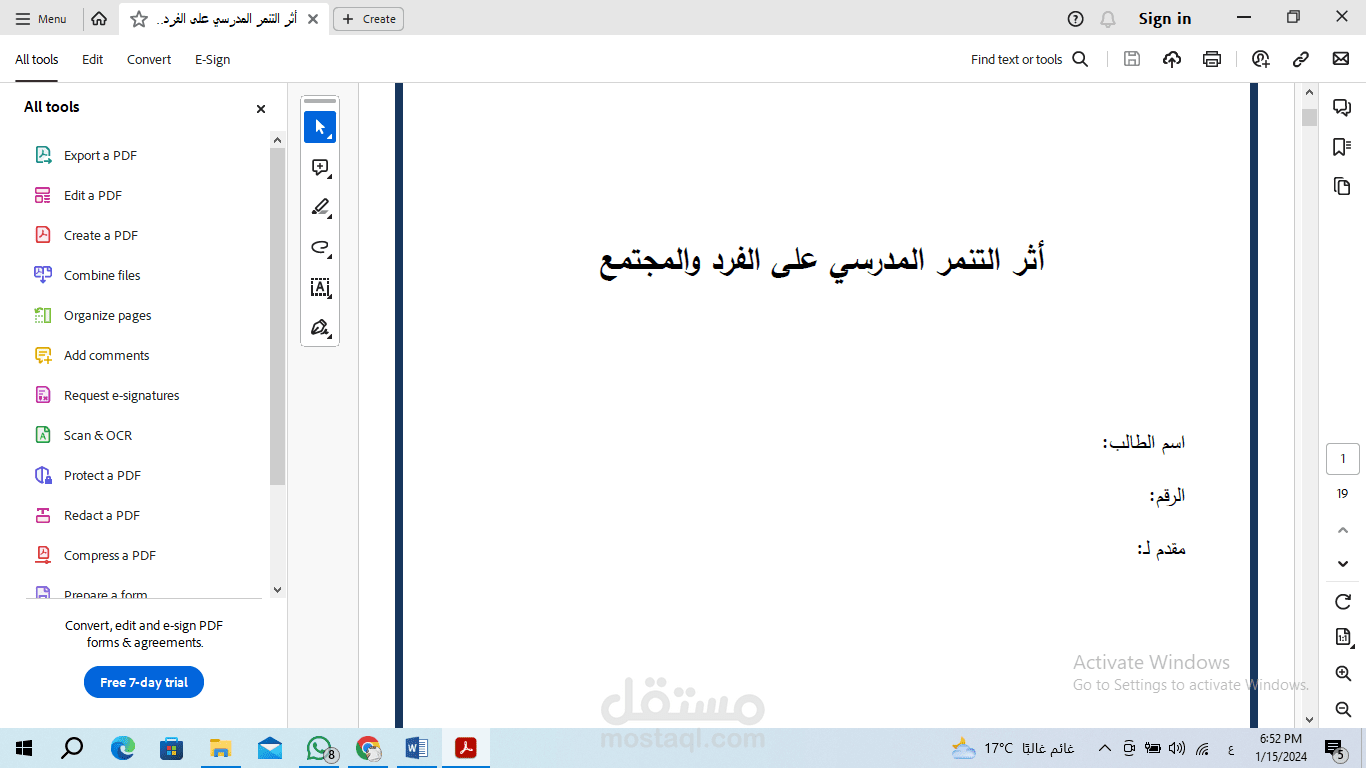The width and height of the screenshot is (1366, 768).
Task: Go to the previous page with up chevron
Action: coord(1343,530)
